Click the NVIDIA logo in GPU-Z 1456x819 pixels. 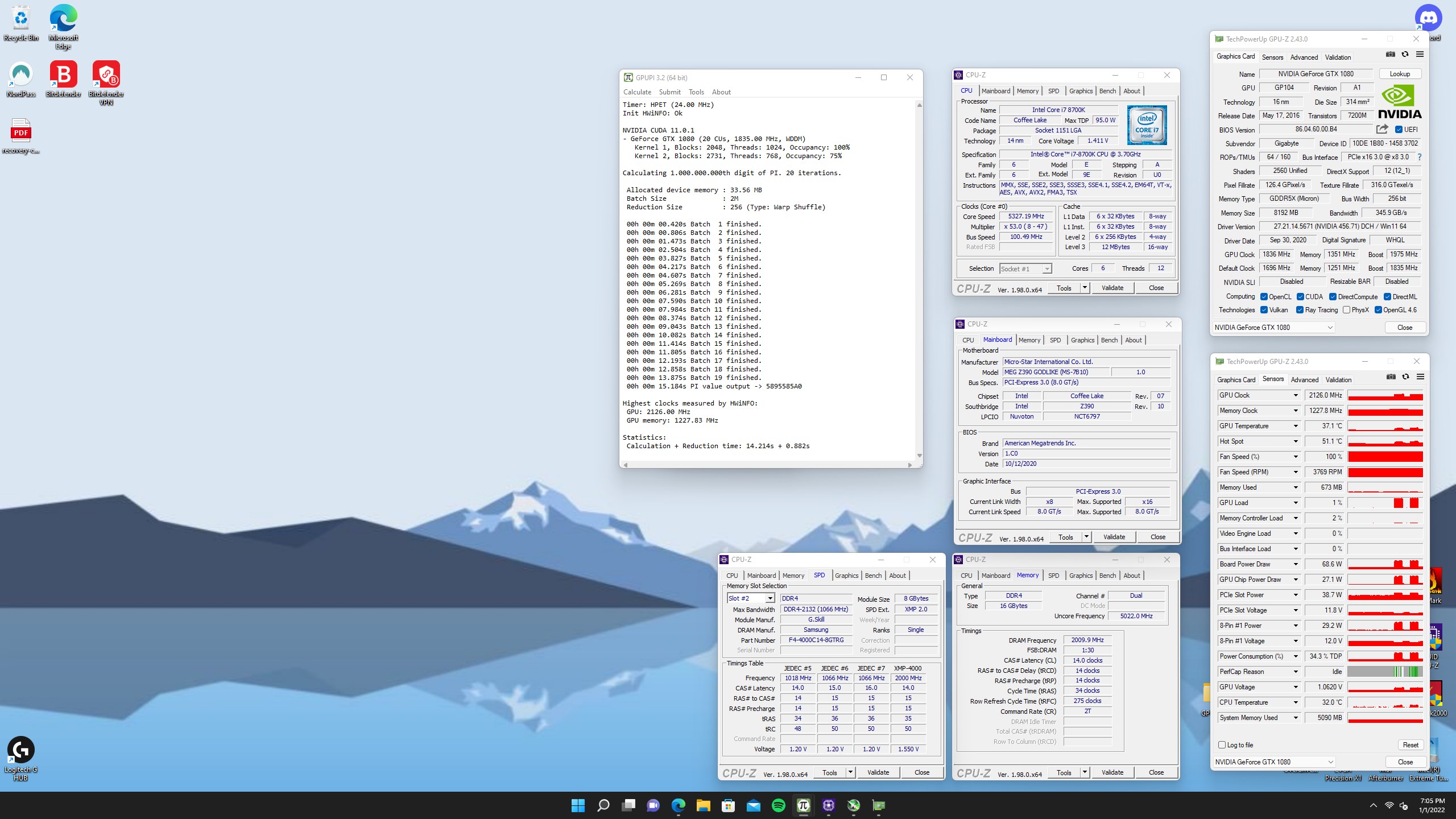(1400, 102)
